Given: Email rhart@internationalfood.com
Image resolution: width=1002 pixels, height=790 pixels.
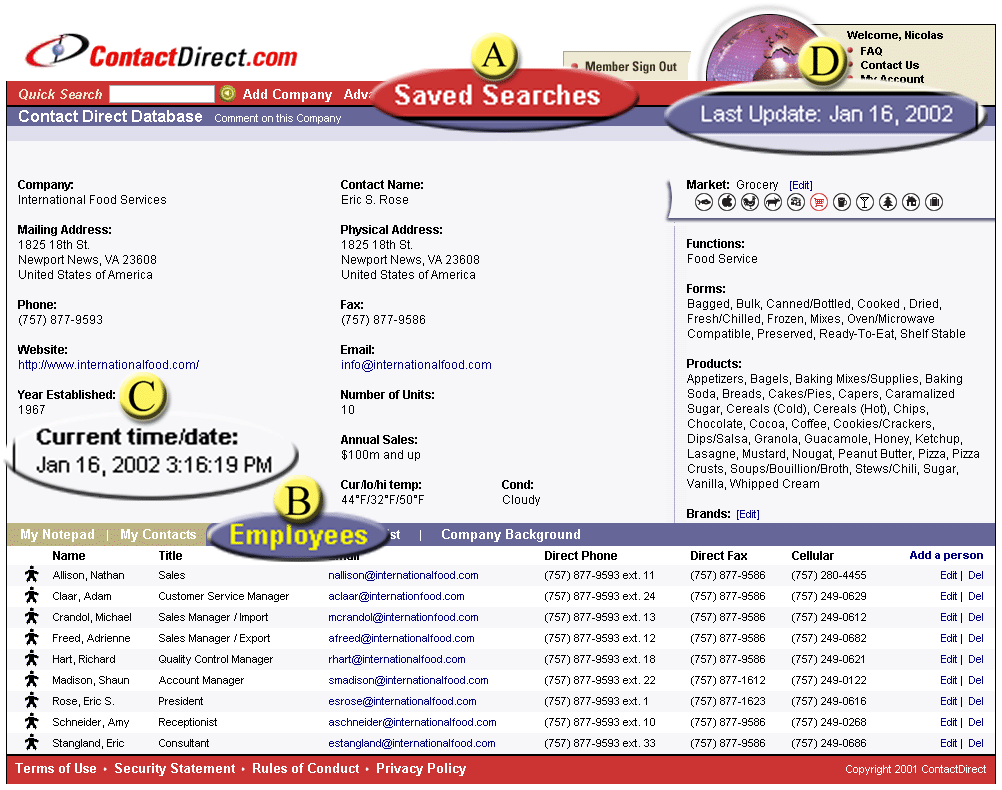Looking at the screenshot, I should click(x=397, y=660).
